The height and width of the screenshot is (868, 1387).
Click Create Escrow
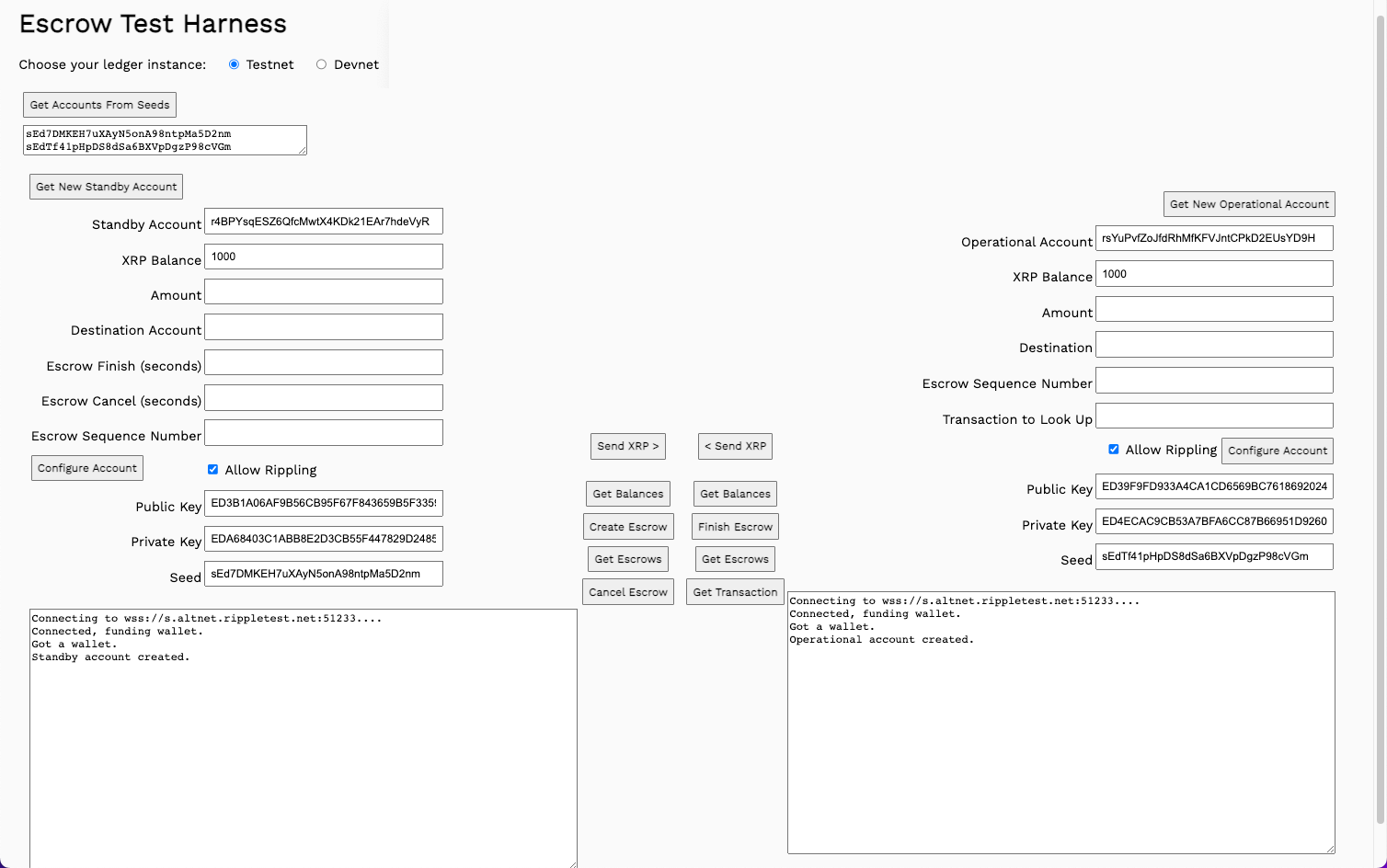click(627, 526)
